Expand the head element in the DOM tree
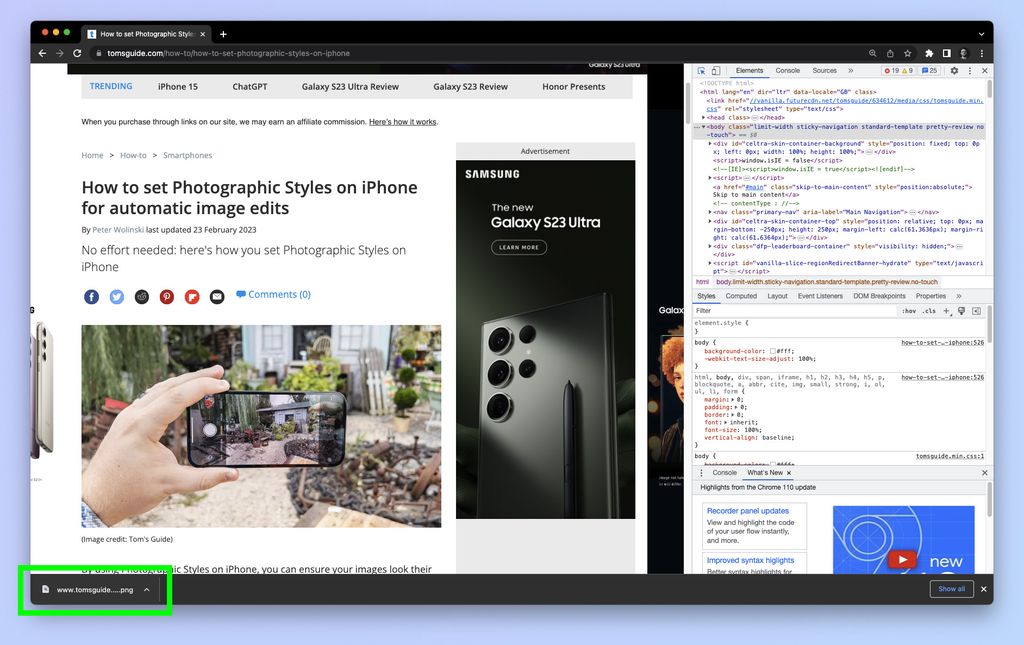Image resolution: width=1024 pixels, height=645 pixels. click(x=704, y=117)
